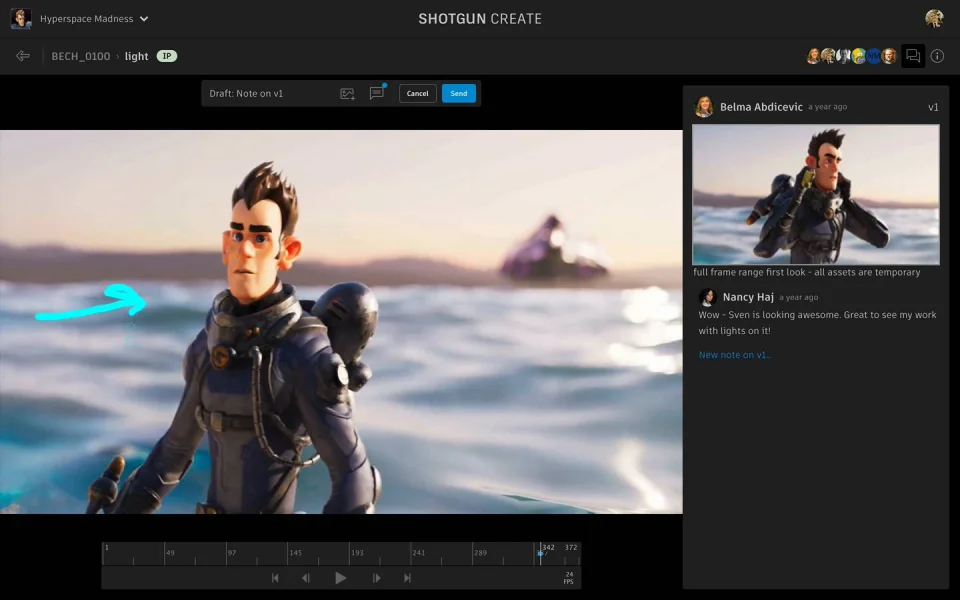Image resolution: width=960 pixels, height=600 pixels.
Task: Click the project avatar beside Hyperspace Madness
Action: [x=21, y=18]
